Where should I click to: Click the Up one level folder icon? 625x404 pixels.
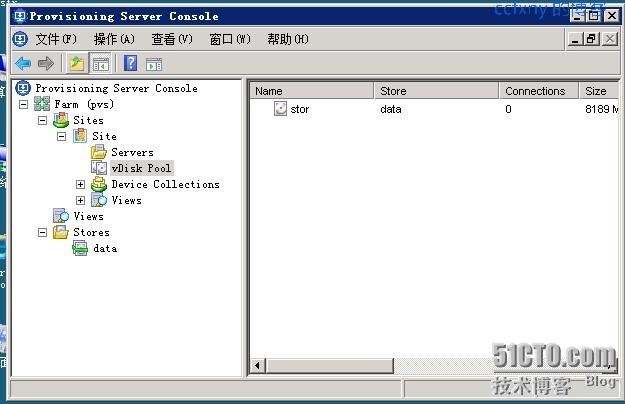pos(77,63)
